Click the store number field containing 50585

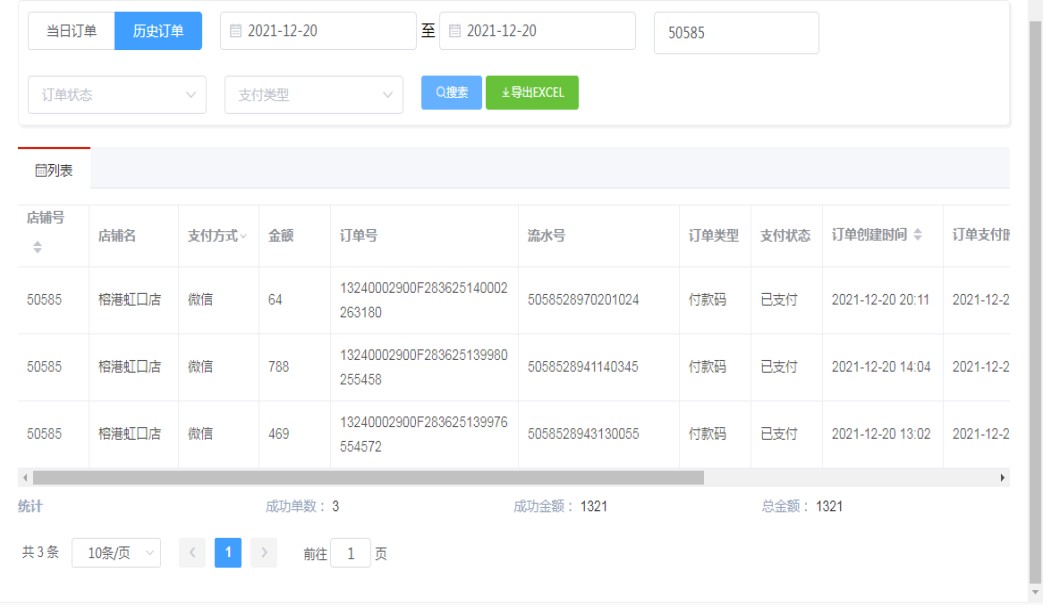tap(735, 33)
